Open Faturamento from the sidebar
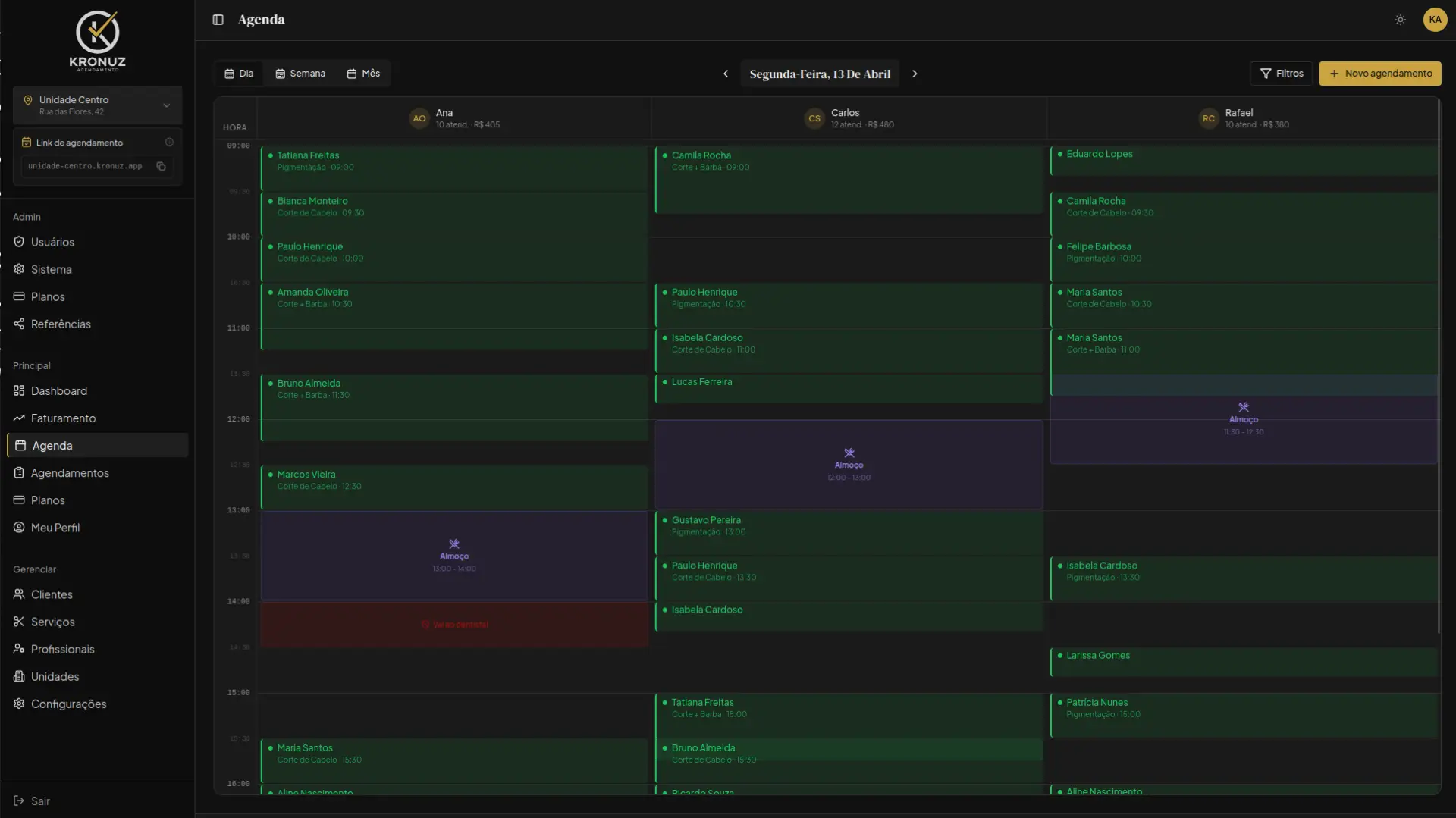This screenshot has height=818, width=1456. 63,418
